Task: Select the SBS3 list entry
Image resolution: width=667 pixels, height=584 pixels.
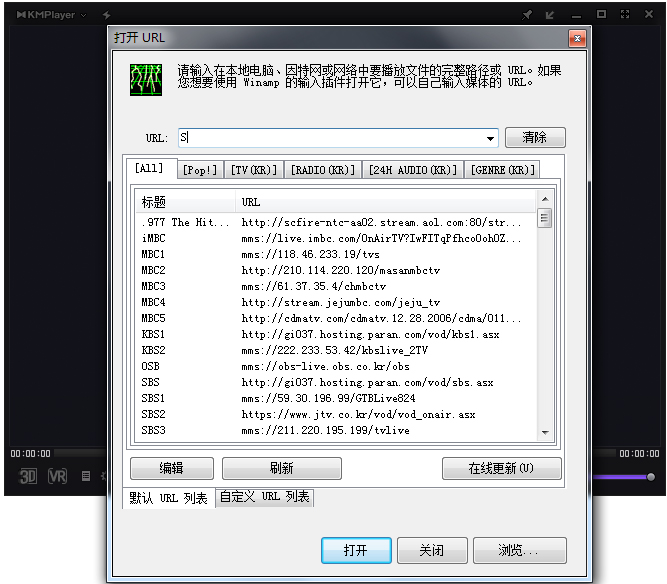Action: pyautogui.click(x=336, y=430)
